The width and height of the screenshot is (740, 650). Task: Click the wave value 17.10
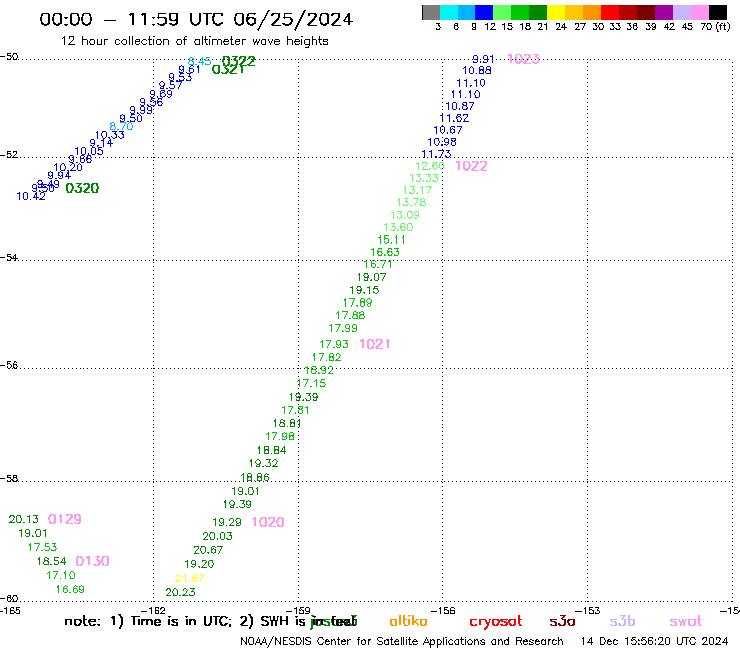click(x=60, y=575)
